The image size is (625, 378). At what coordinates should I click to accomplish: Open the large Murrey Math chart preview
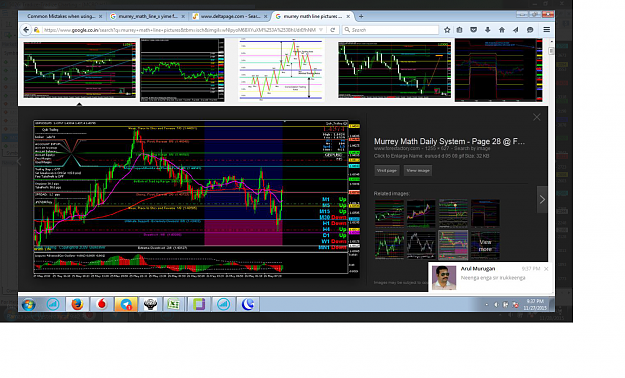197,199
